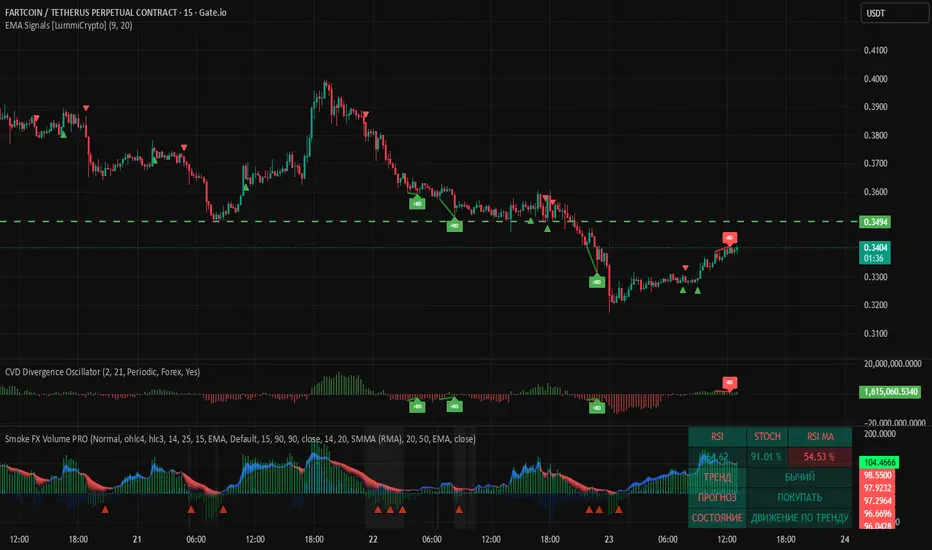Click the 0.3900 price axis label
Viewport: 932px width, 550px height.
point(875,107)
